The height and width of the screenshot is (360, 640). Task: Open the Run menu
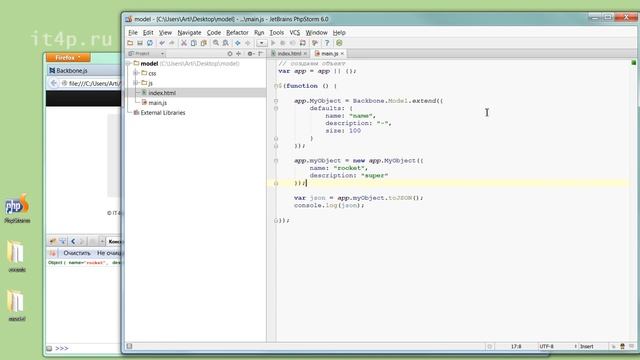tap(259, 32)
